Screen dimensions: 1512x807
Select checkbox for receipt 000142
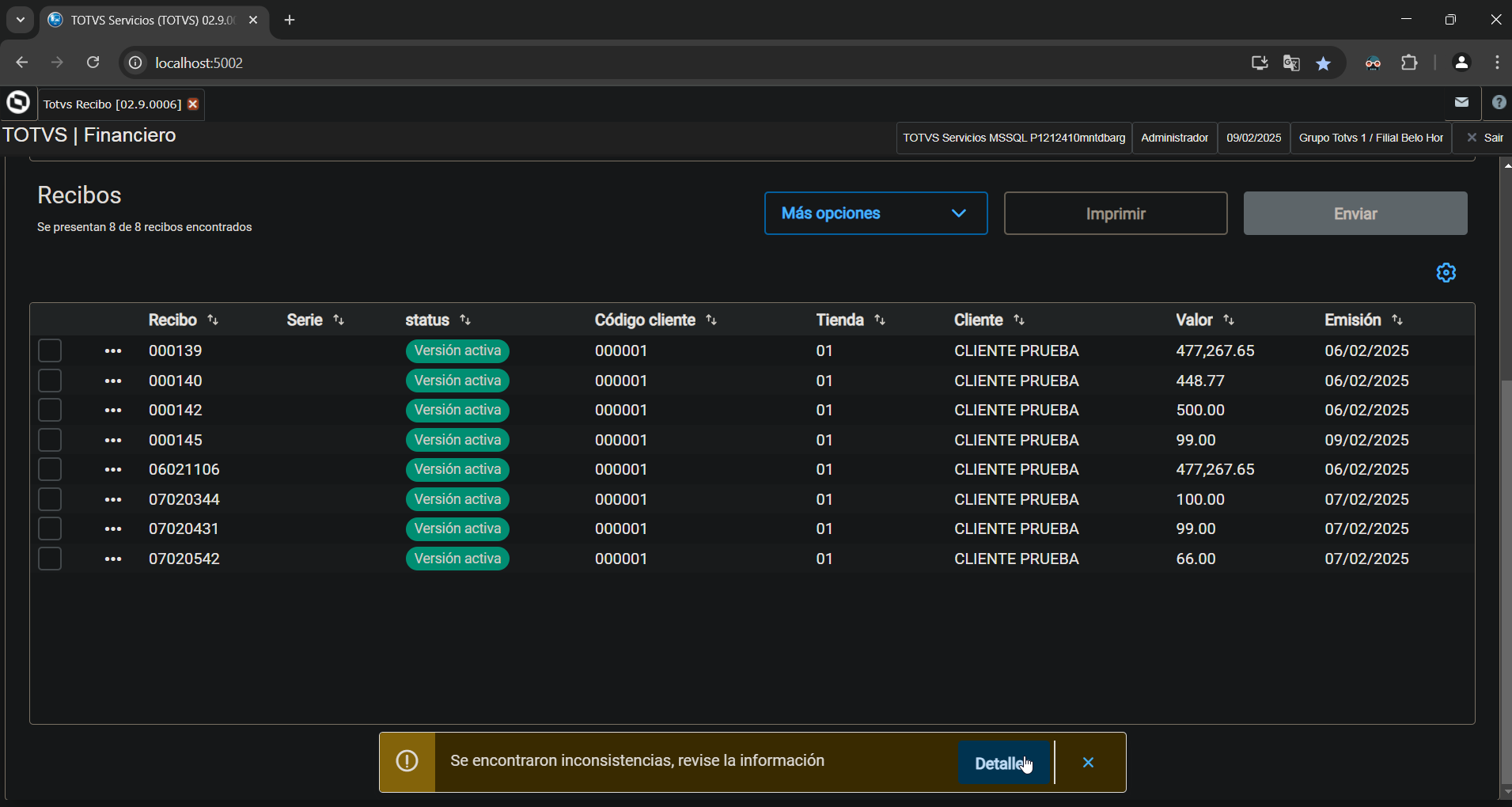coord(50,410)
